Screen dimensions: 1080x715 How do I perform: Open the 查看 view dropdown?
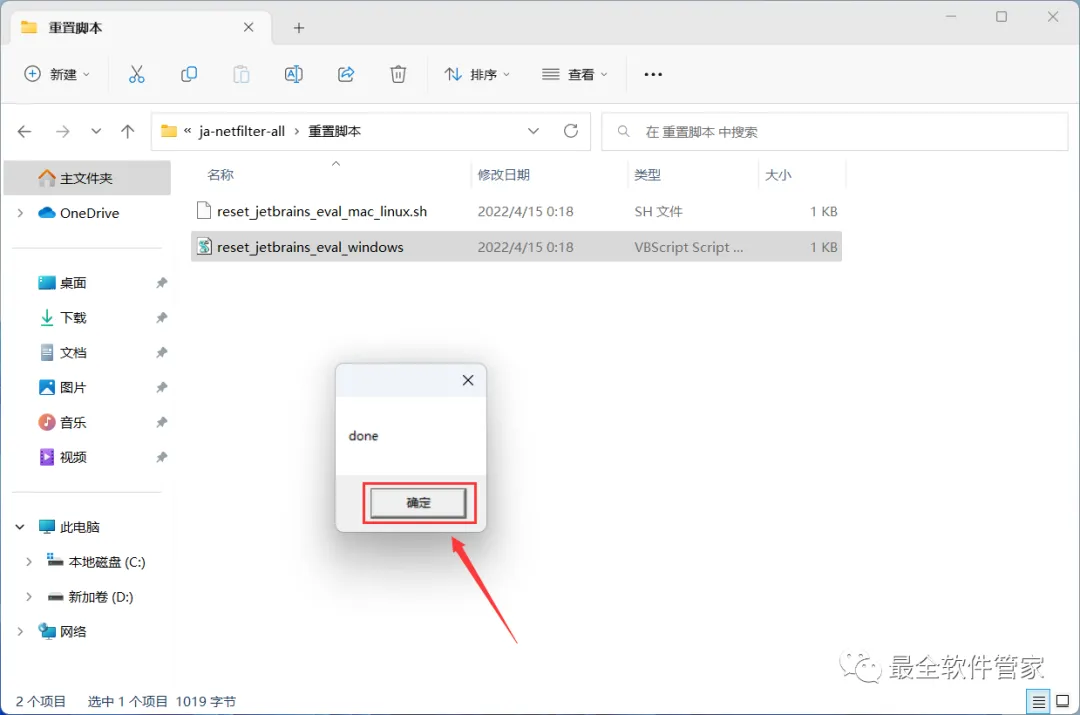574,74
